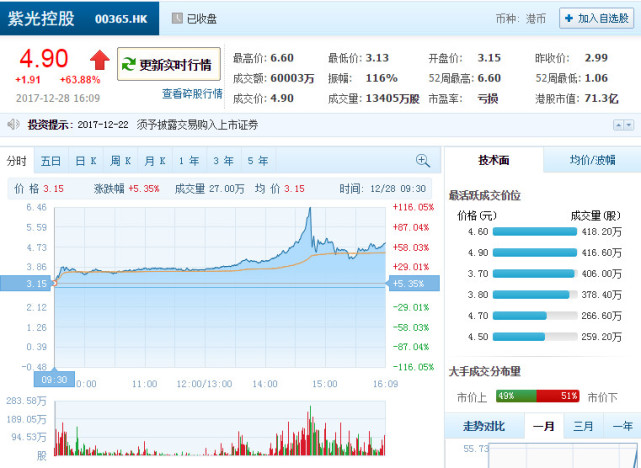Click the red up-arrow price indicator
This screenshot has width=641, height=468.
(100, 60)
